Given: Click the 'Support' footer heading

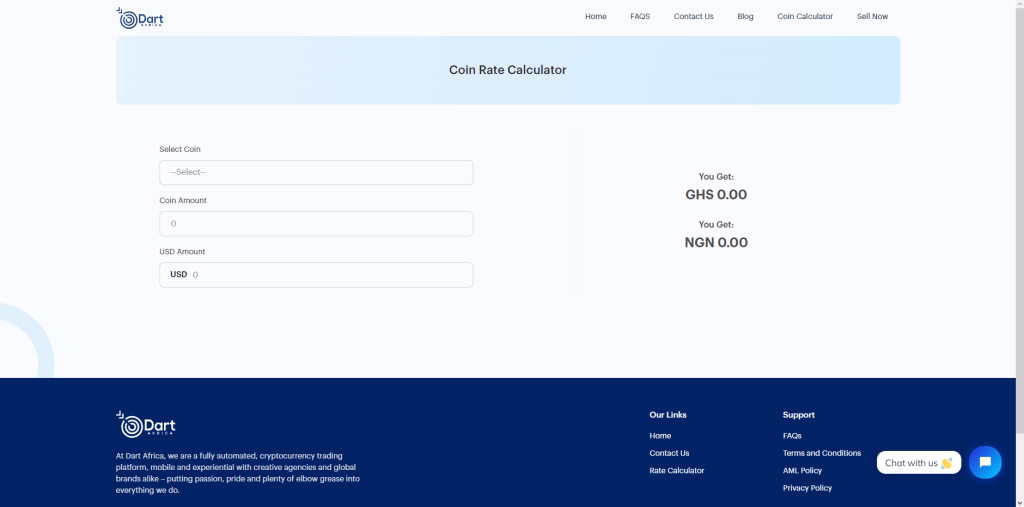Looking at the screenshot, I should click(799, 415).
